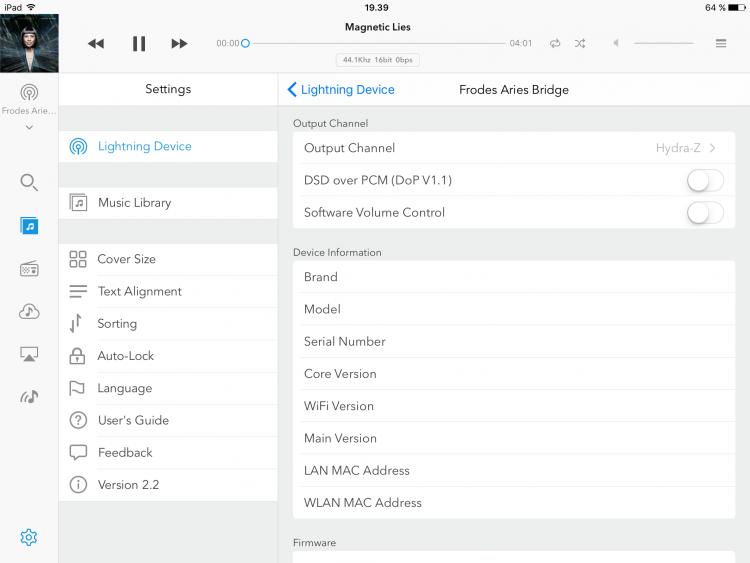Open Search from the sidebar
Image resolution: width=750 pixels, height=563 pixels.
click(29, 182)
